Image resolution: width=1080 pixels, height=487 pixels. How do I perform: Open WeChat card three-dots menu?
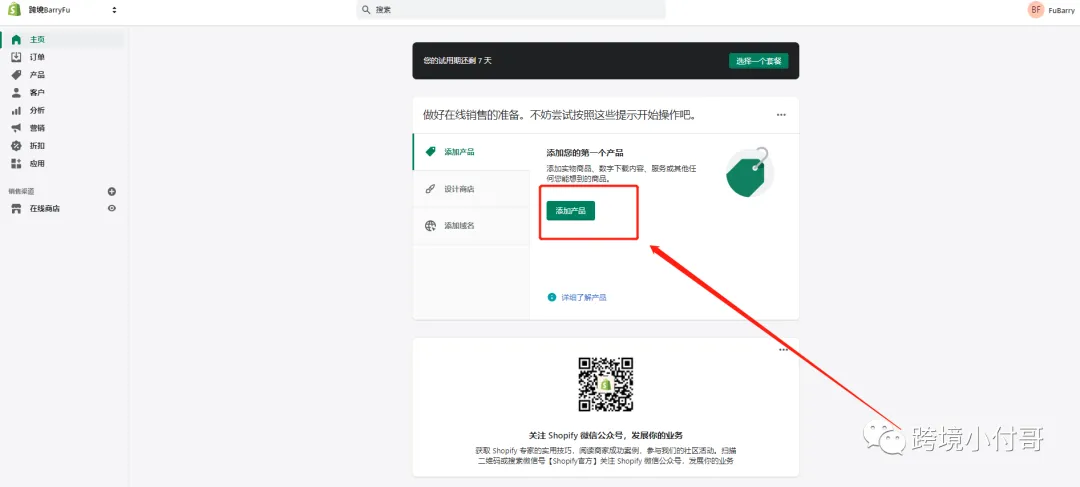coord(783,350)
